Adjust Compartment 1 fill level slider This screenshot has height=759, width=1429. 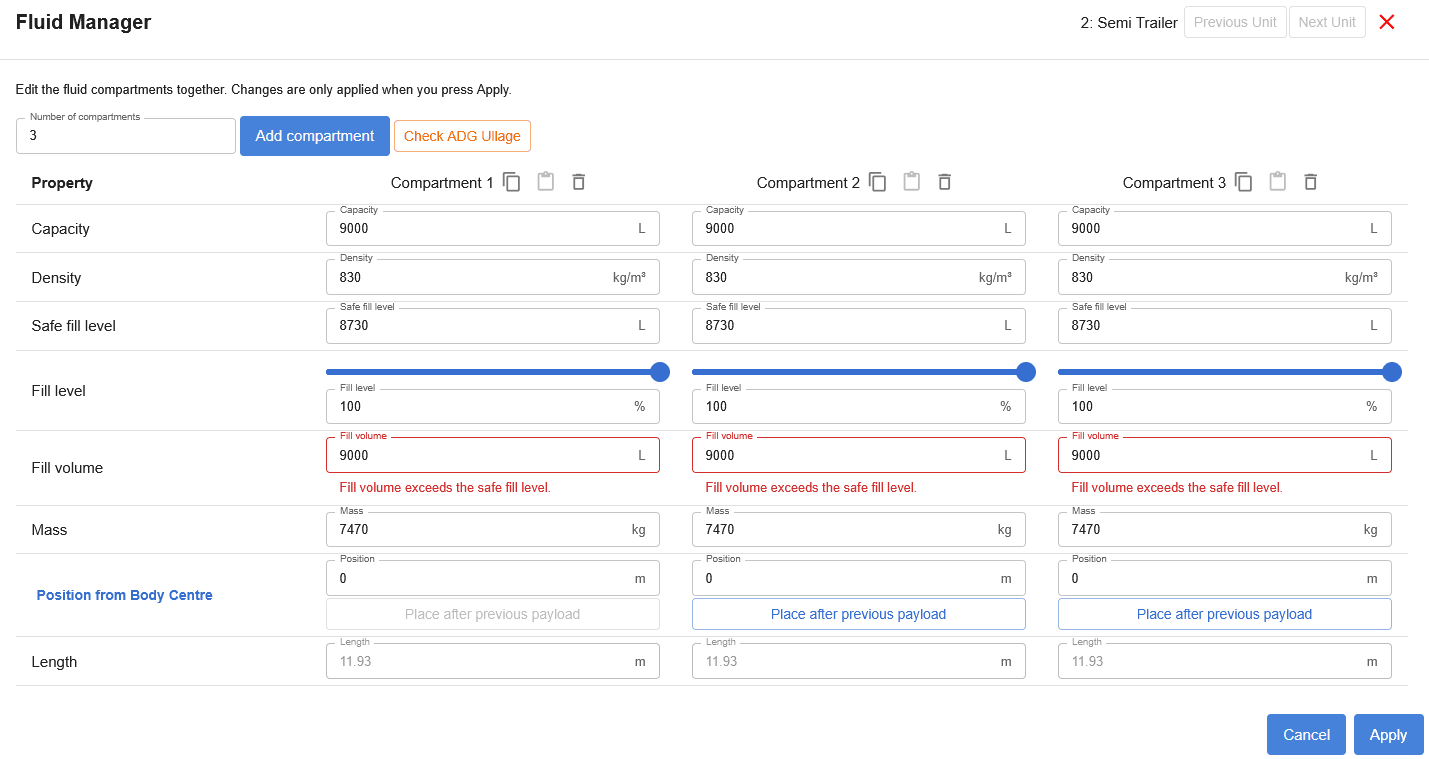[660, 372]
